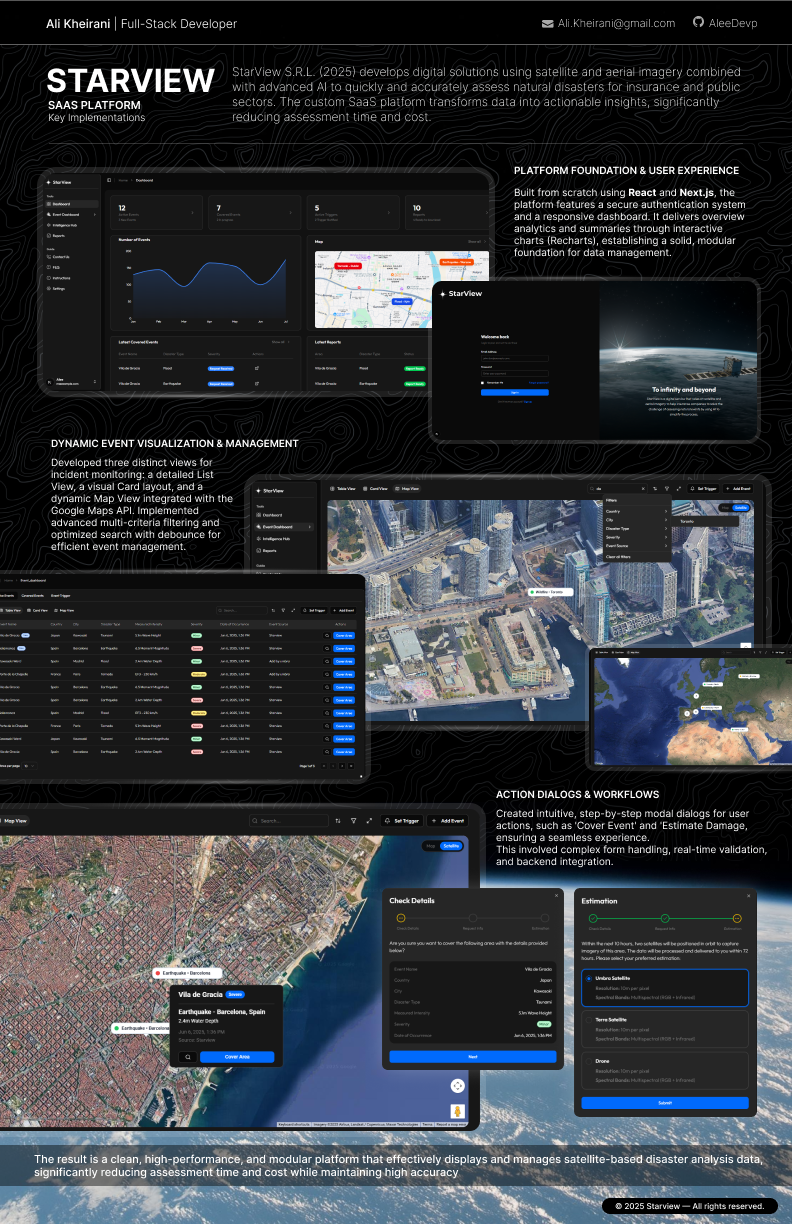Click the magnifier icon in Vila de Gracia popup

click(186, 1056)
